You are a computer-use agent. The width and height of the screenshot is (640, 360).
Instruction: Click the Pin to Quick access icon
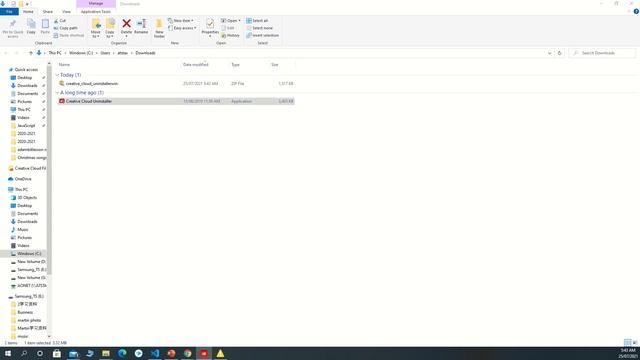coord(13,24)
